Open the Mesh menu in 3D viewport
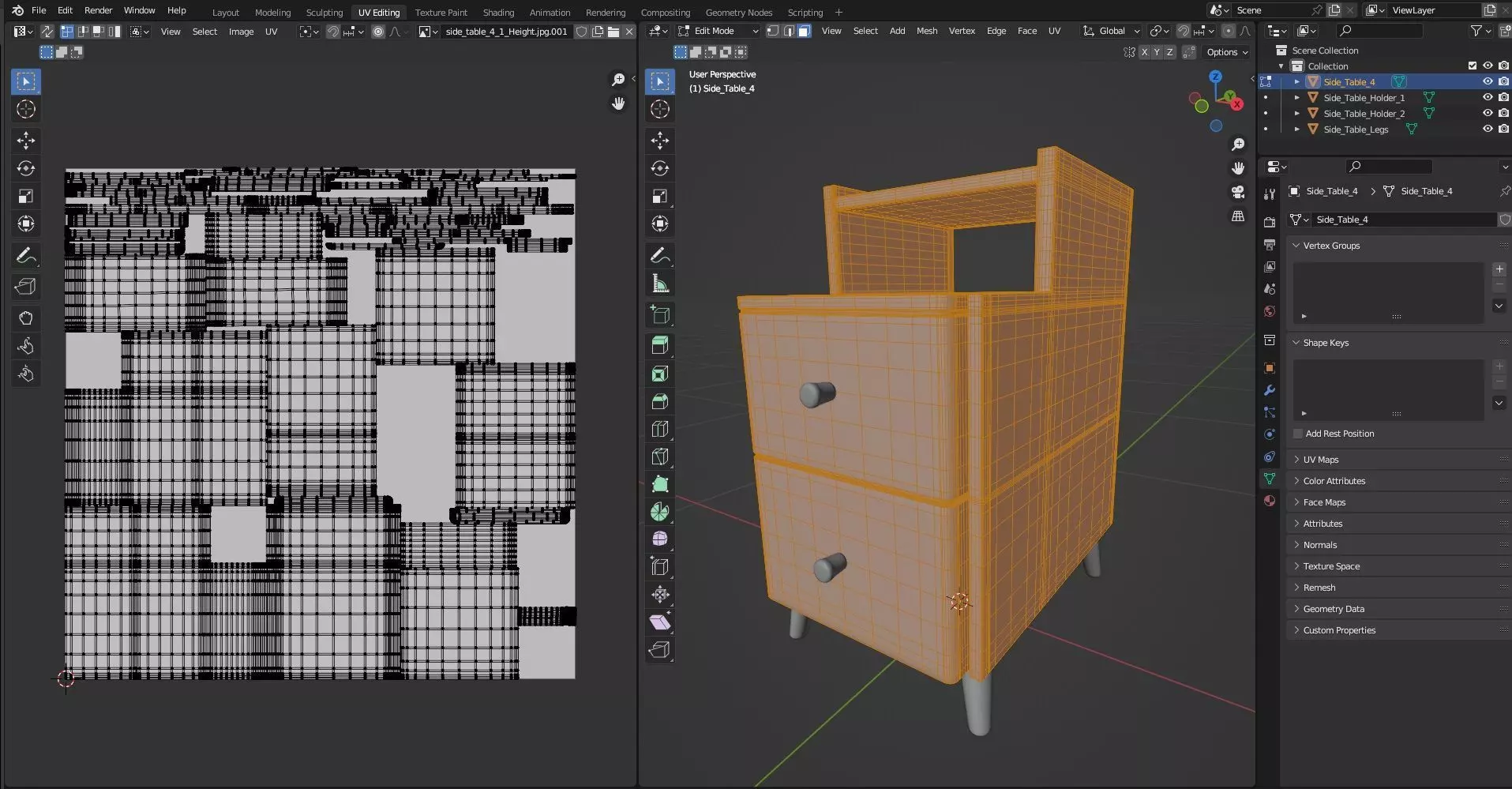 (927, 31)
